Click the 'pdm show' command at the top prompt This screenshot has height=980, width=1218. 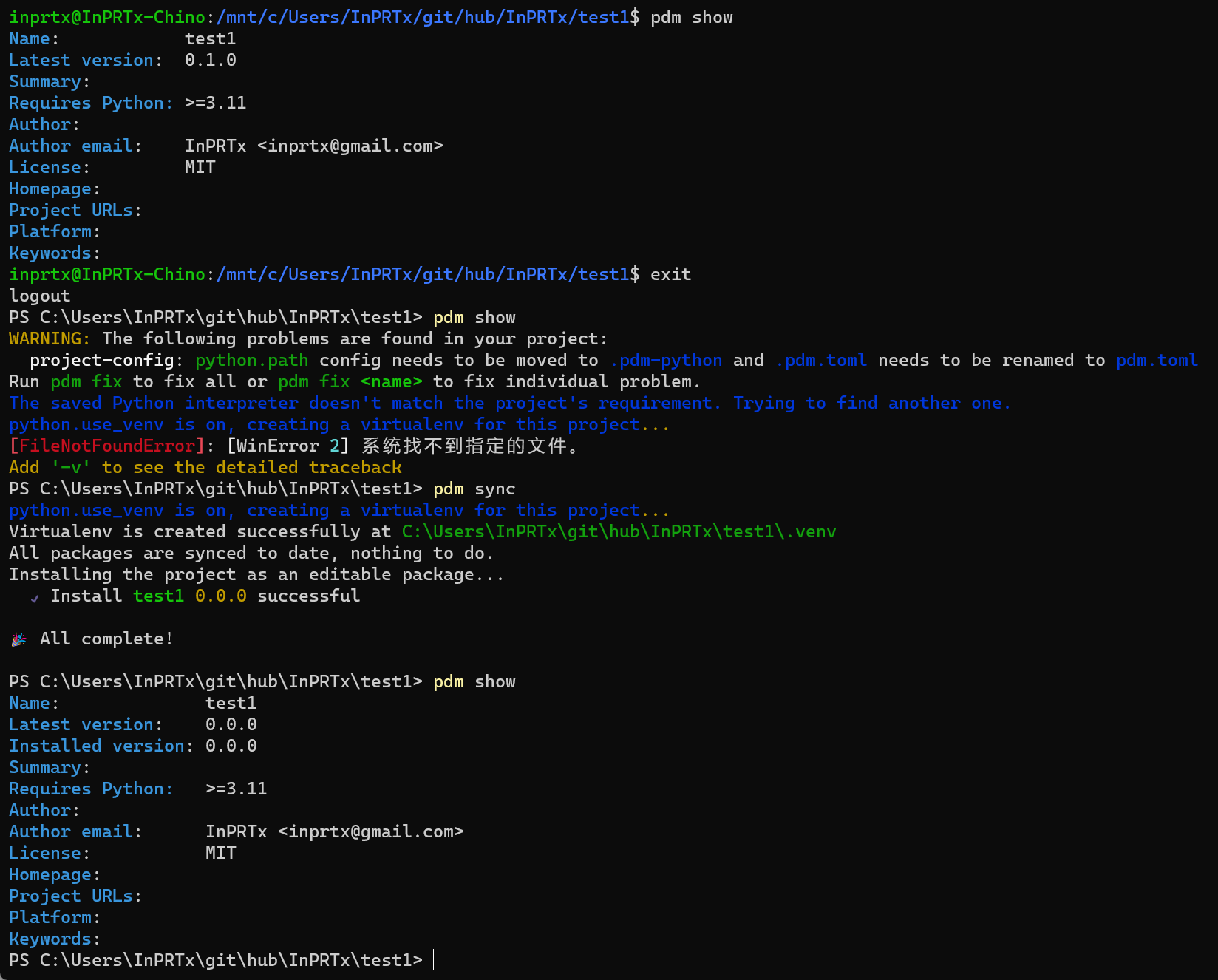pyautogui.click(x=690, y=17)
